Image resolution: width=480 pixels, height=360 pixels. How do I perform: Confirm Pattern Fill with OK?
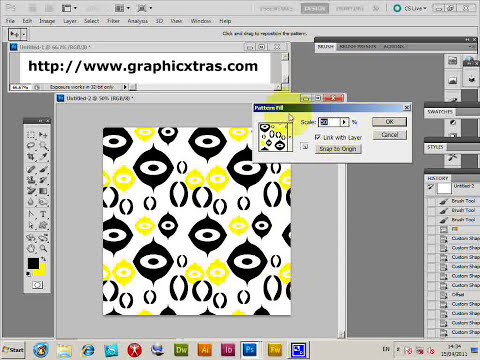[x=389, y=122]
